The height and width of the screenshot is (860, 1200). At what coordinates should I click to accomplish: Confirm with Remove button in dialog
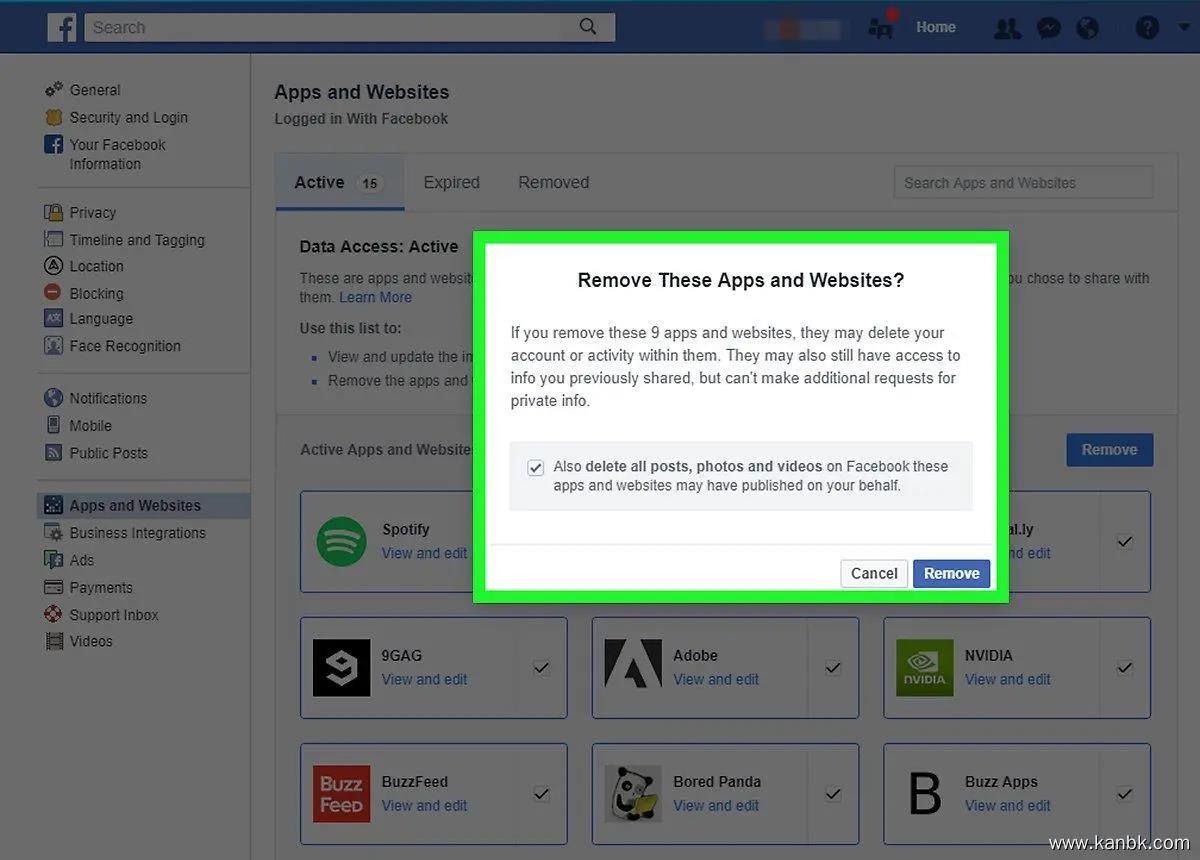coord(951,573)
